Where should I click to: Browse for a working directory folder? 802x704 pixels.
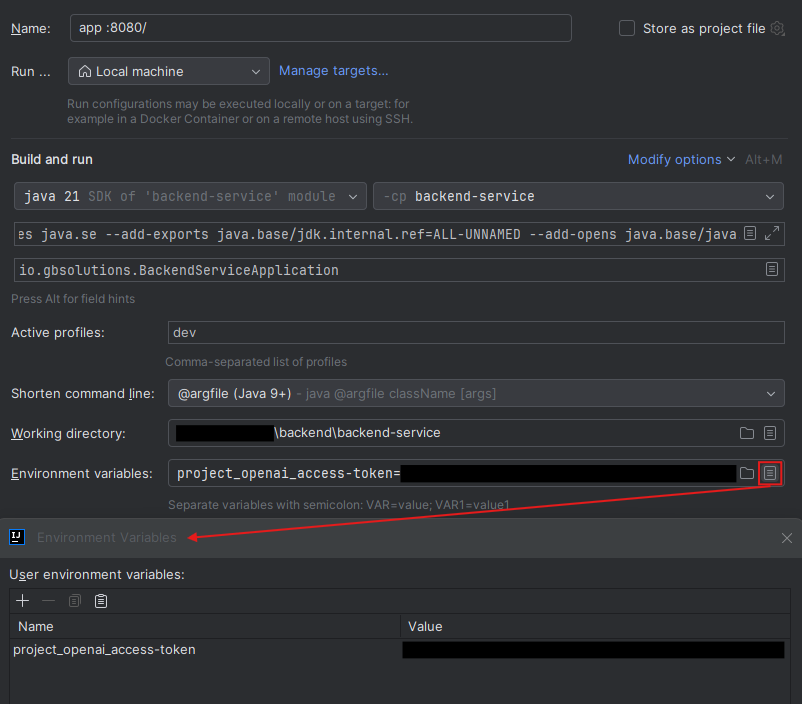(746, 433)
